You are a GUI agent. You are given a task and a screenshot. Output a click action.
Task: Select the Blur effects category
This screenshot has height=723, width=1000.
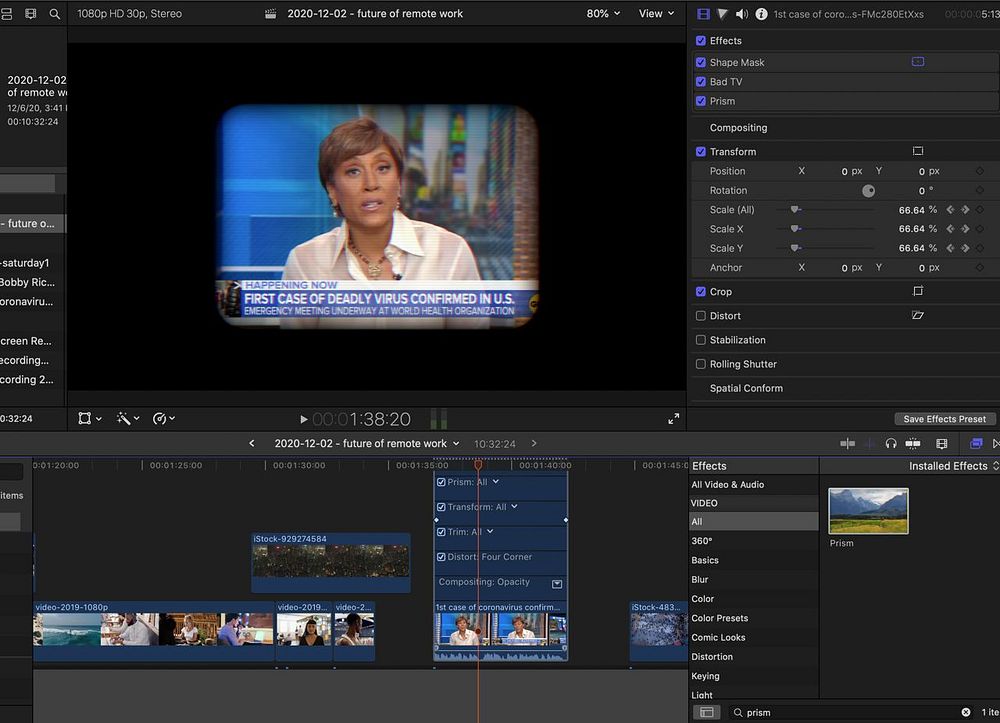[x=700, y=580]
